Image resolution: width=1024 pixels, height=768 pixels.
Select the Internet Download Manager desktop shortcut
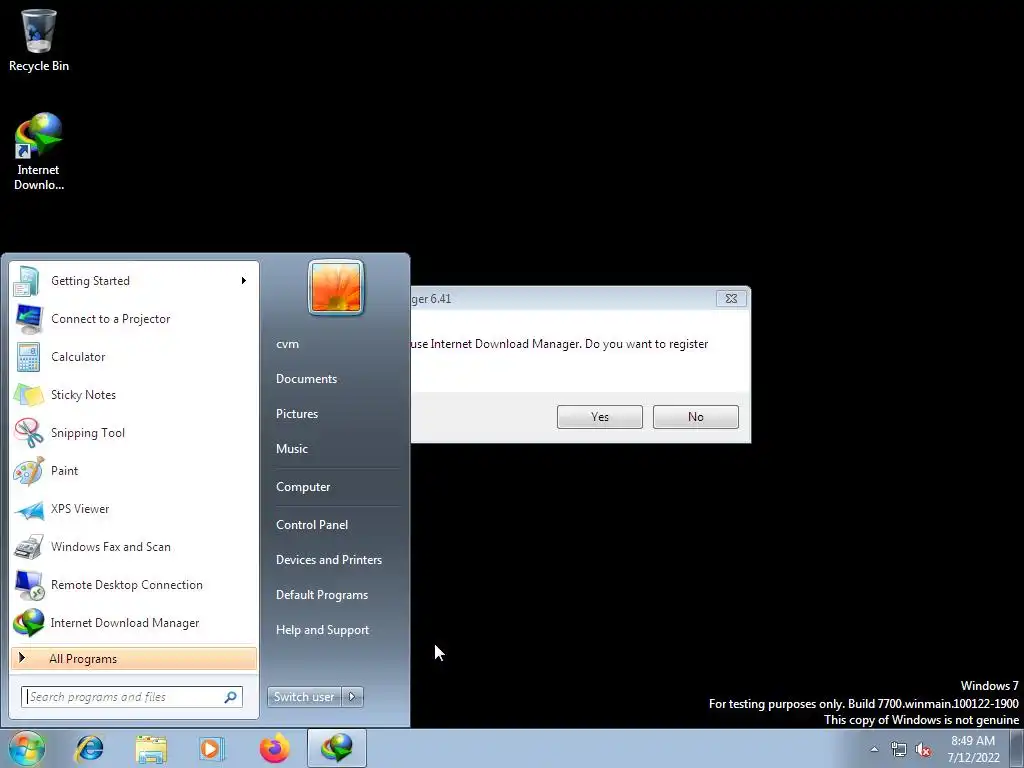click(39, 152)
